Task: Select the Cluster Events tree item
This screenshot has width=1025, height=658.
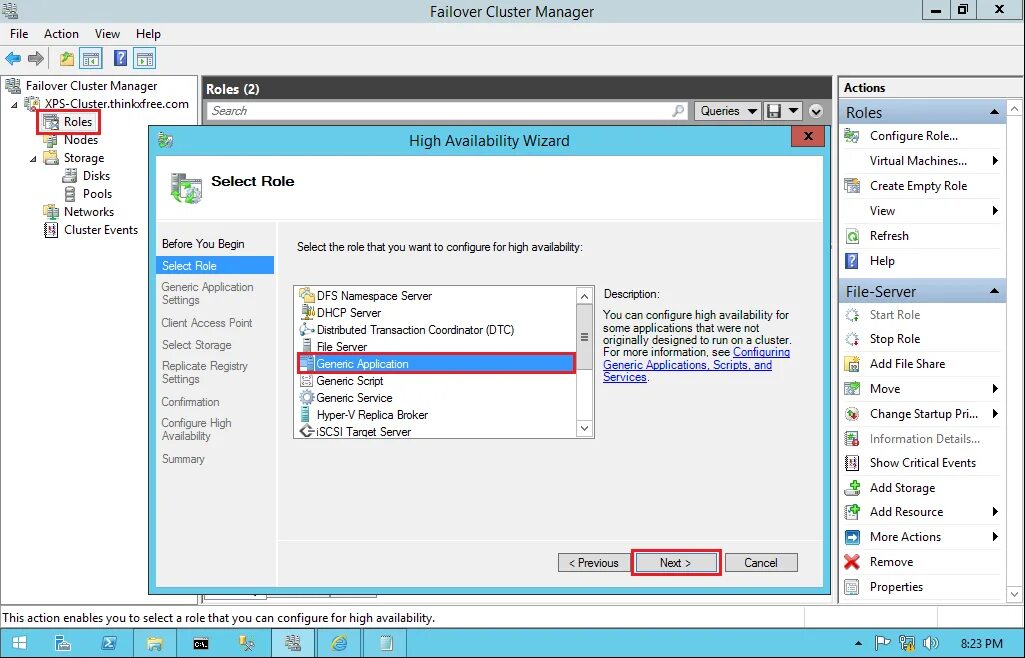Action: coord(101,230)
